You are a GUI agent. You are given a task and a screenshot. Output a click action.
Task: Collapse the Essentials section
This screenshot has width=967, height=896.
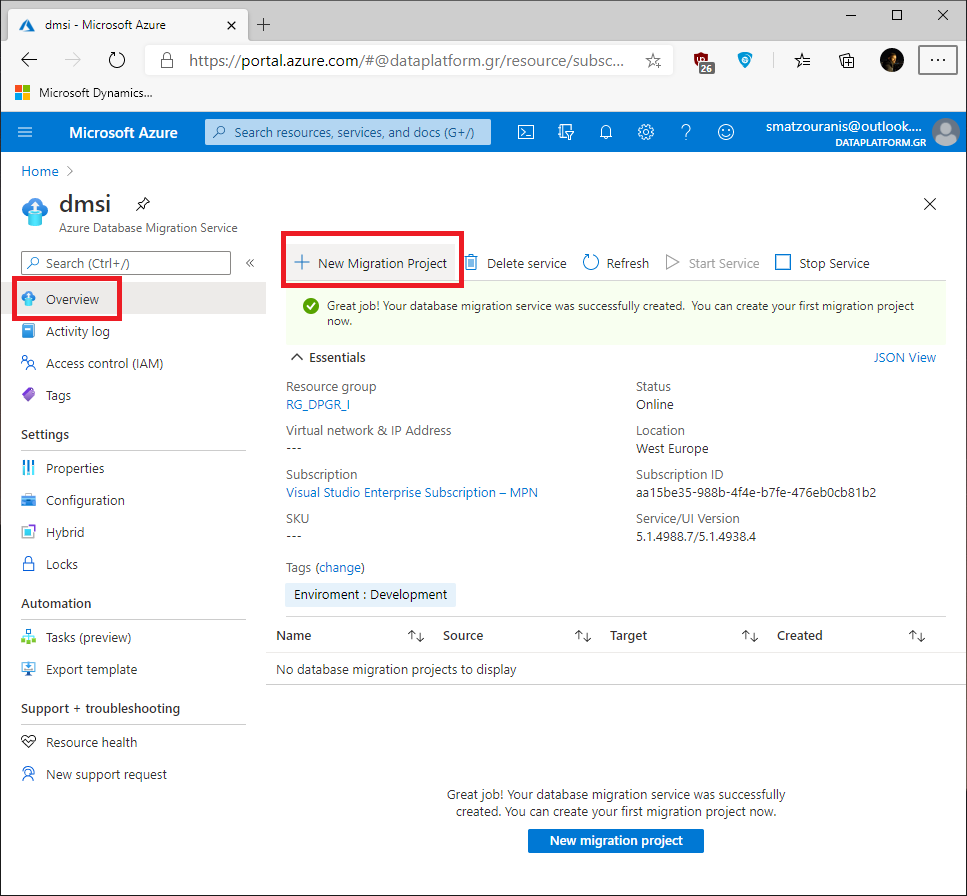(297, 358)
